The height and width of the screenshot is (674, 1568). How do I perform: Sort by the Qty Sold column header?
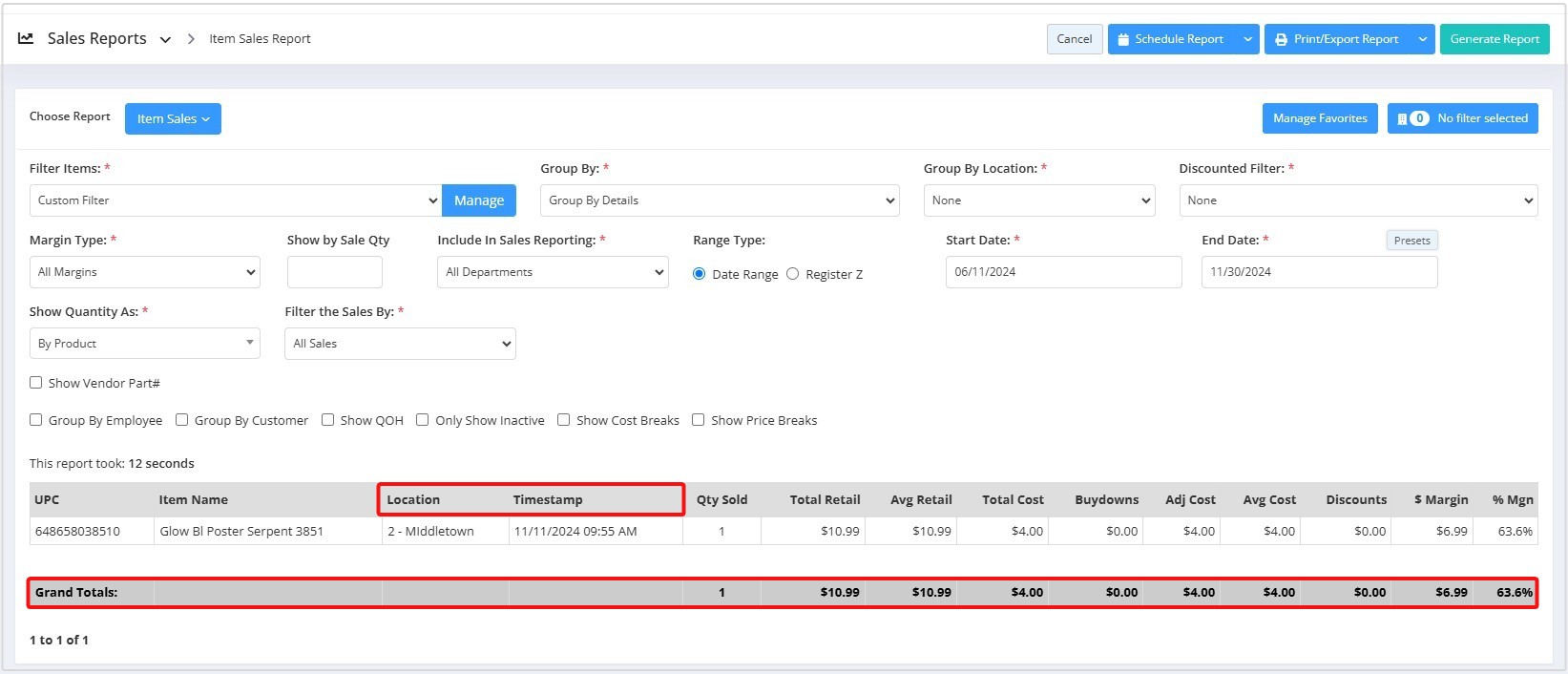[721, 499]
